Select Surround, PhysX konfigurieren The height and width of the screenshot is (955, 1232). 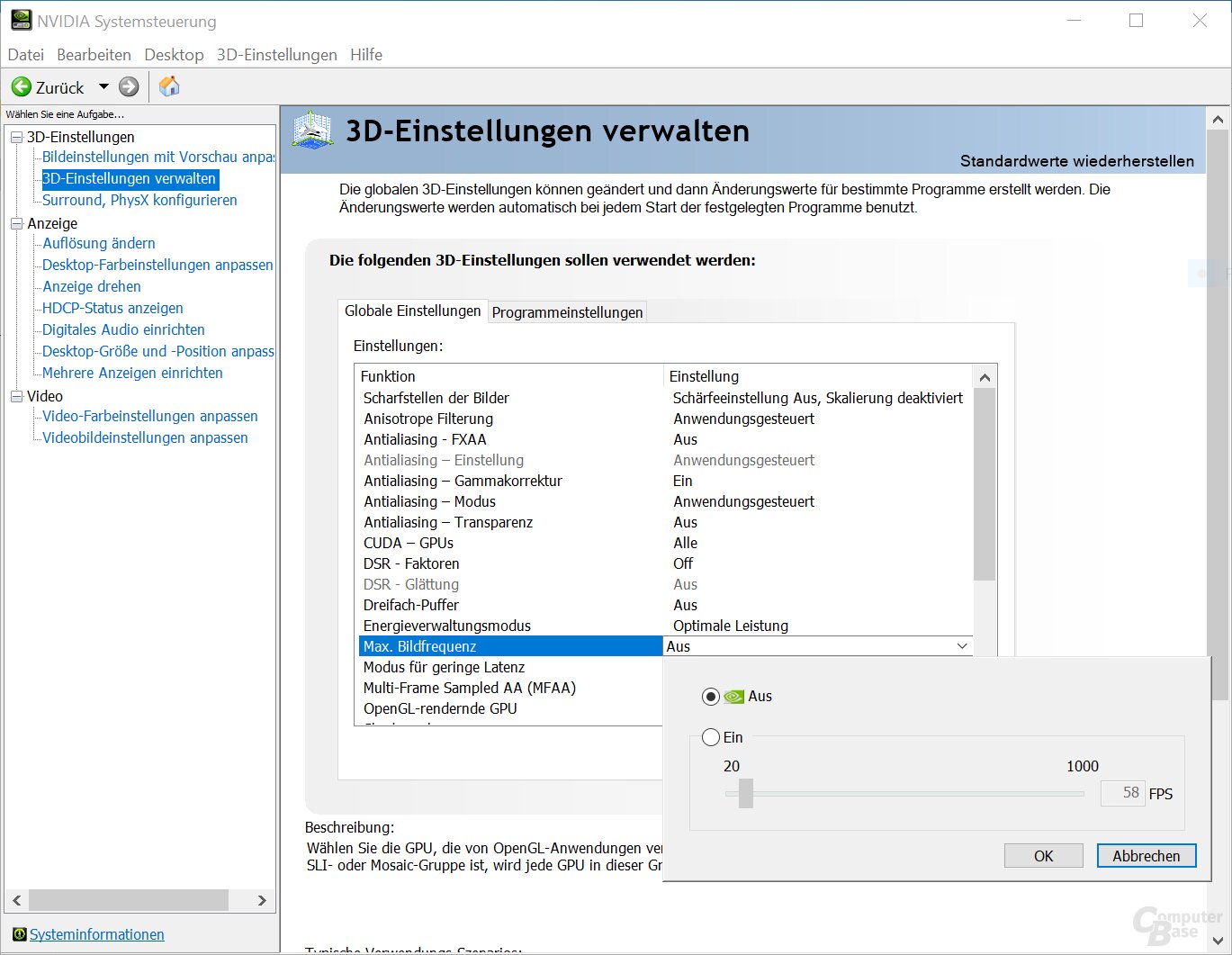pyautogui.click(x=139, y=200)
